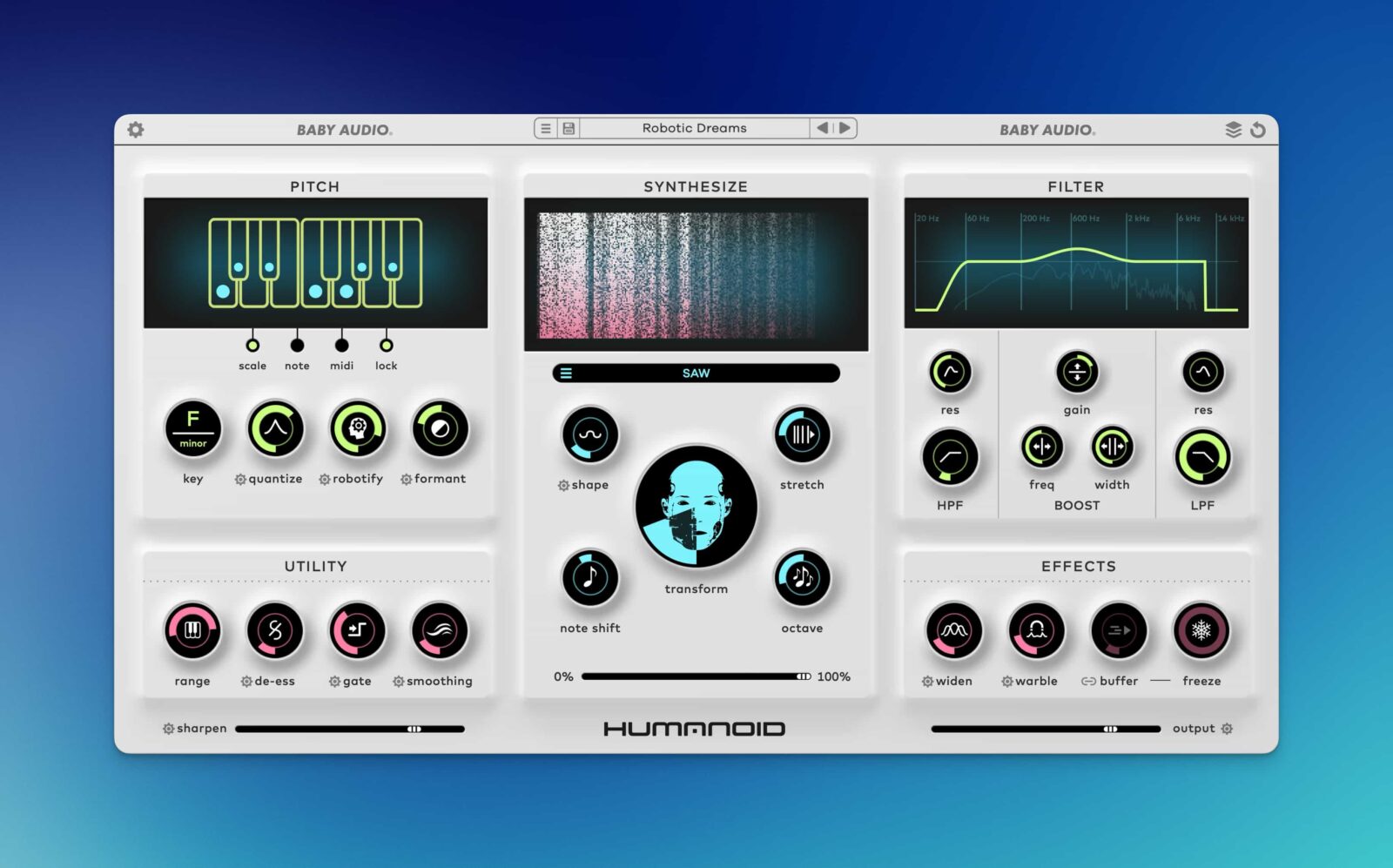This screenshot has height=868, width=1393.
Task: Click the warble effect knob
Action: coord(1035,630)
